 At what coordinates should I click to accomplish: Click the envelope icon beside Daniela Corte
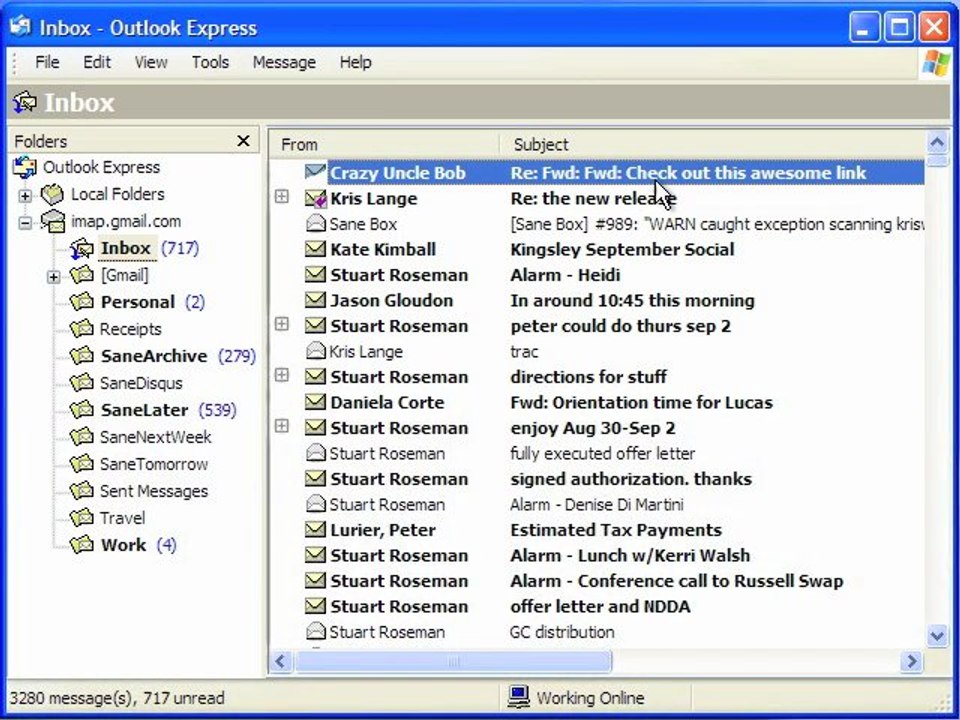click(x=315, y=402)
